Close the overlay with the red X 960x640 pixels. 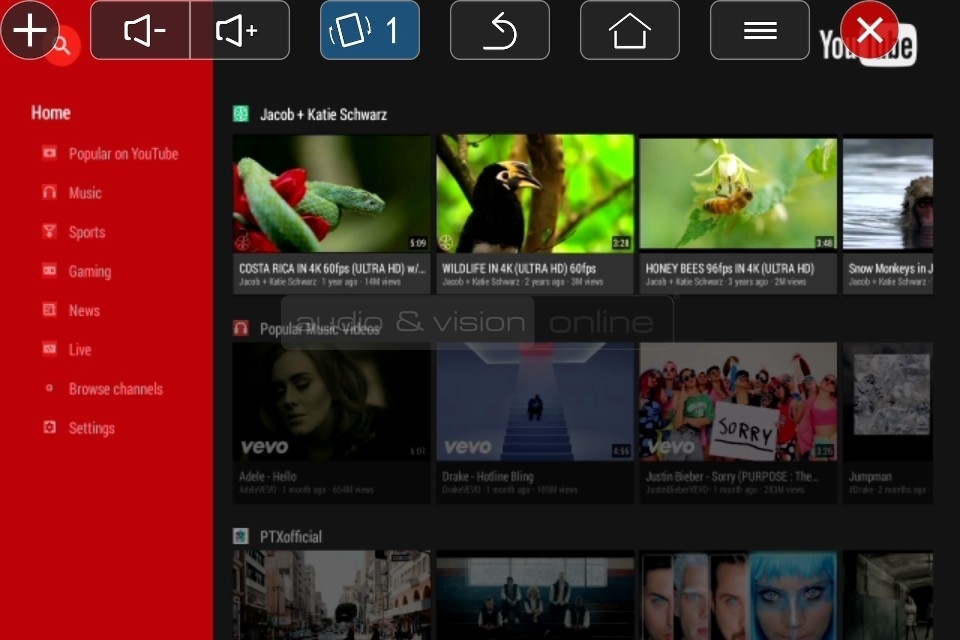(x=869, y=30)
